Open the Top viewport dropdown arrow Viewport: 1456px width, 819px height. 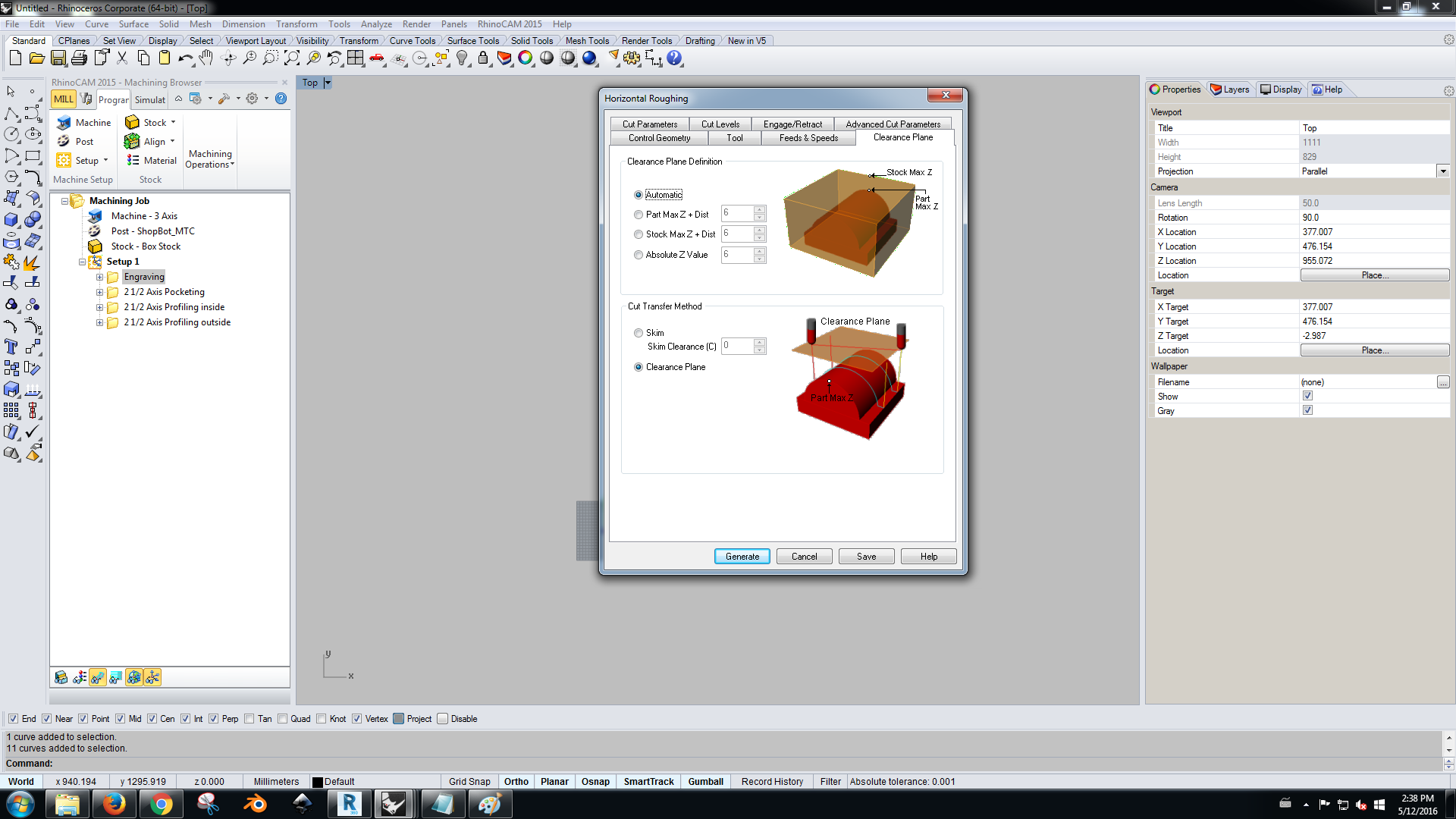click(x=328, y=83)
